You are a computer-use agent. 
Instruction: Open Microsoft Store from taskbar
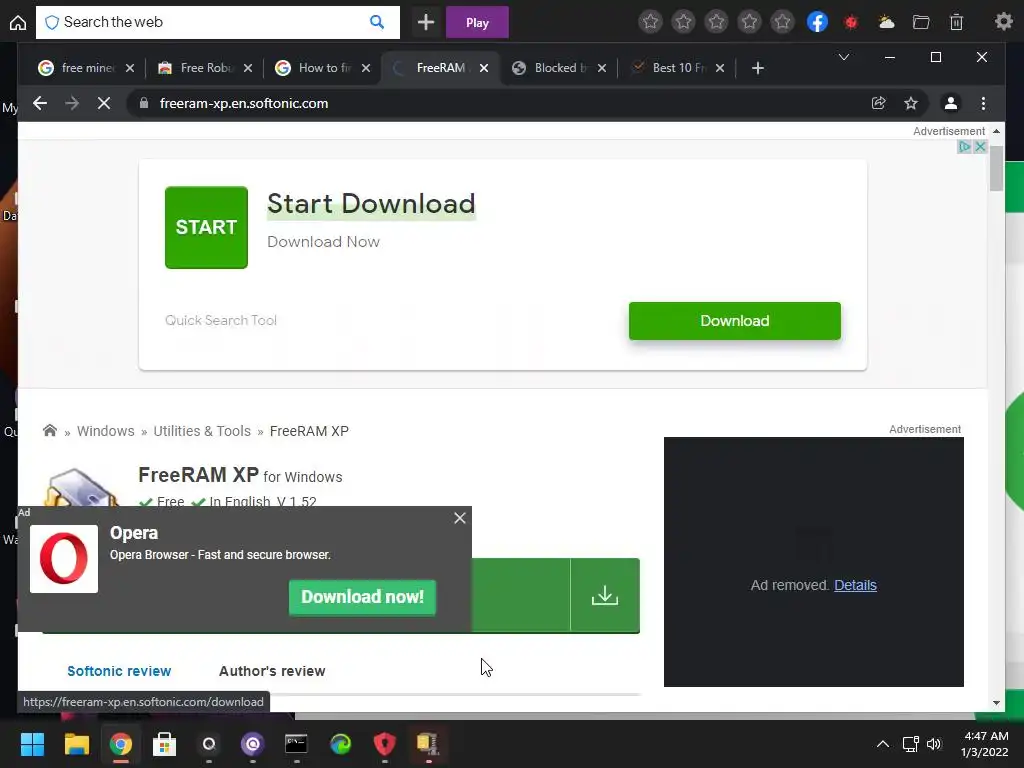[x=165, y=744]
